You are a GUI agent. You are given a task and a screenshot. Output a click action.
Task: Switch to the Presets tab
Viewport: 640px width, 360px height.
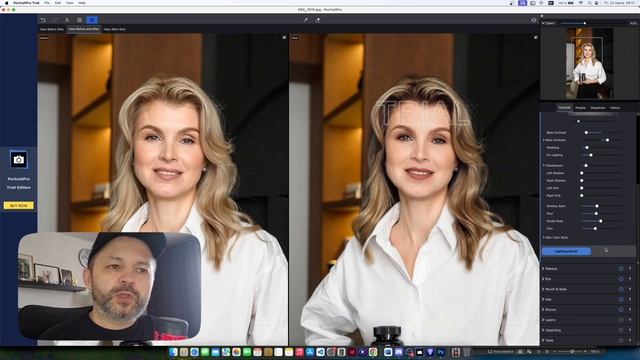click(580, 108)
